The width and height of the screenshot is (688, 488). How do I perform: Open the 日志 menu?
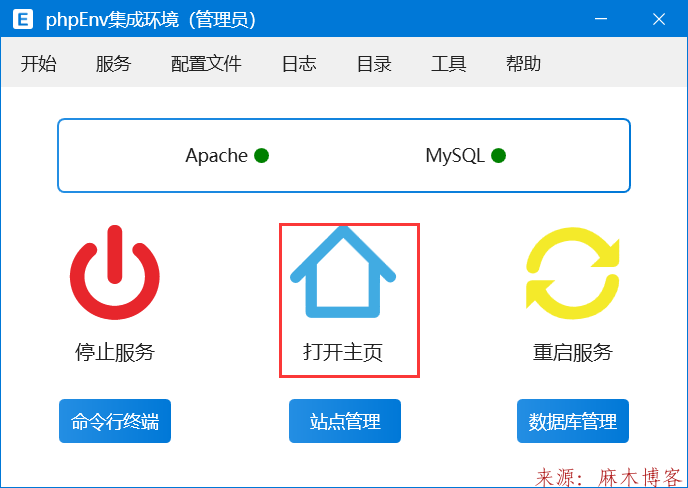[x=299, y=64]
